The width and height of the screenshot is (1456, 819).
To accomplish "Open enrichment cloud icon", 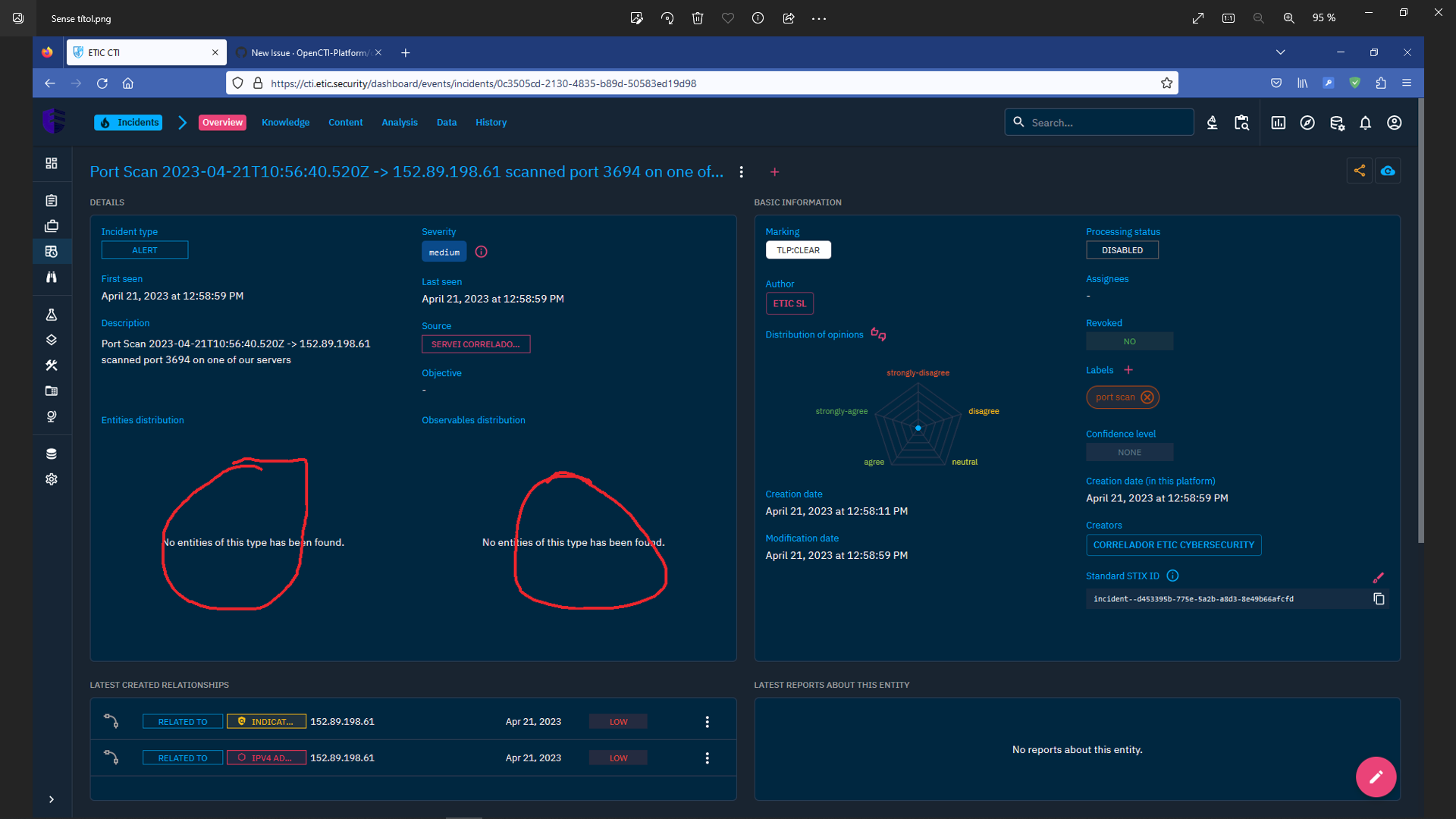I will pos(1388,171).
